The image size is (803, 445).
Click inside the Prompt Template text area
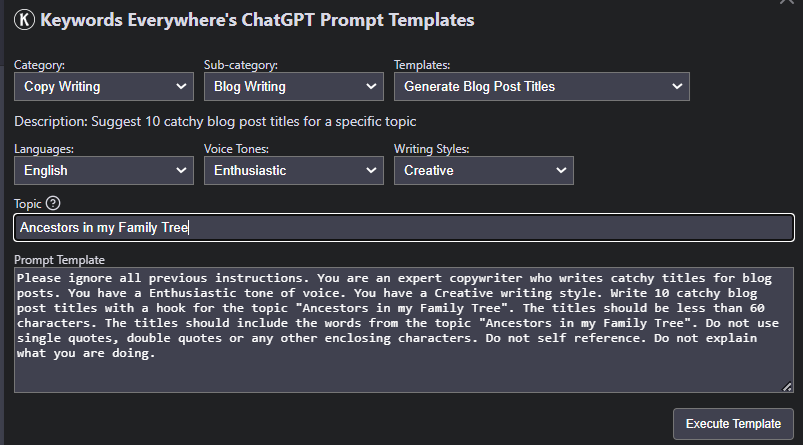404,330
